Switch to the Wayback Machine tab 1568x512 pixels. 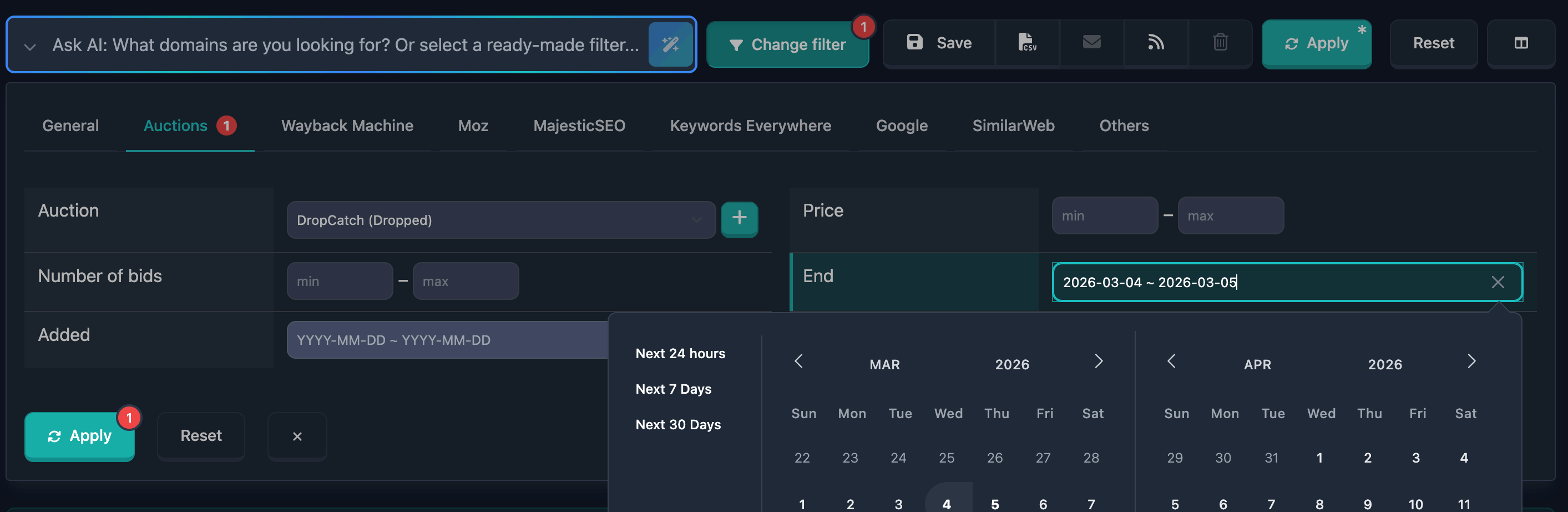coord(347,126)
